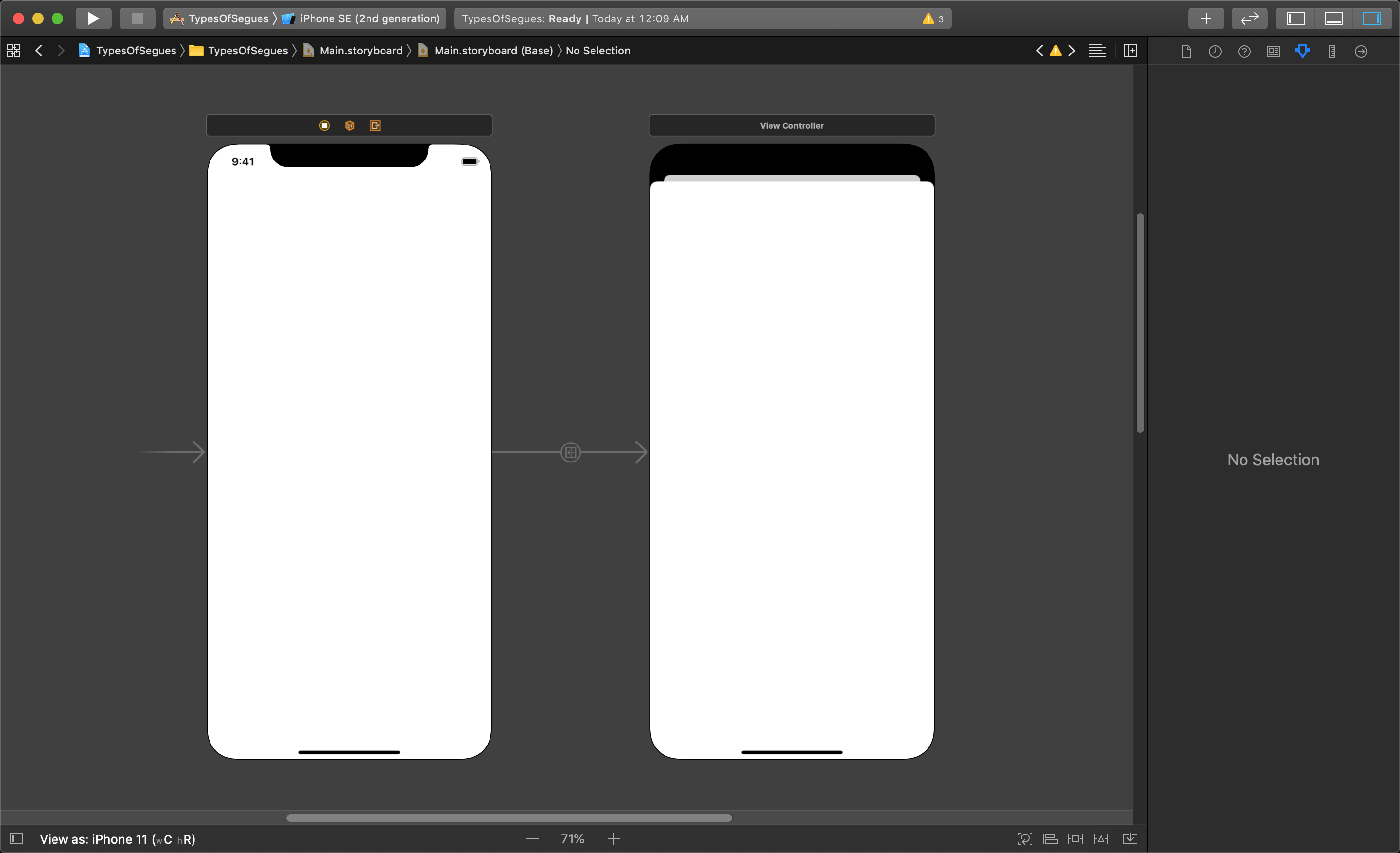Open Resolve Auto Layout Issues menu

1101,839
